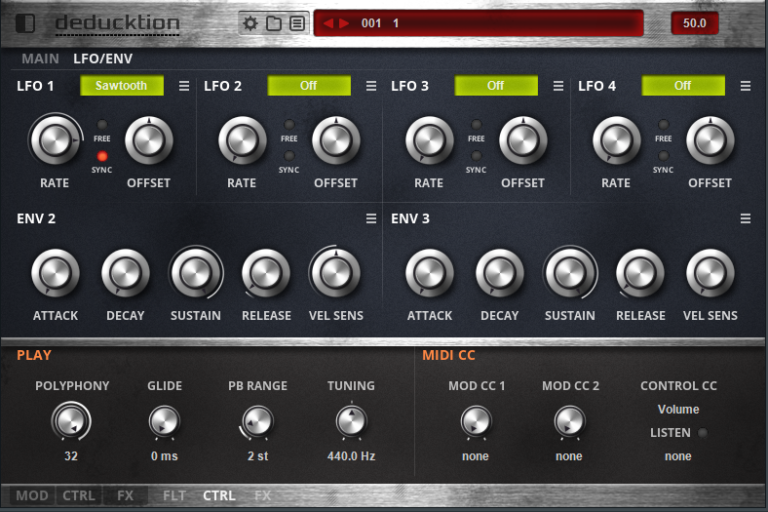Open the settings gear icon

click(x=251, y=23)
